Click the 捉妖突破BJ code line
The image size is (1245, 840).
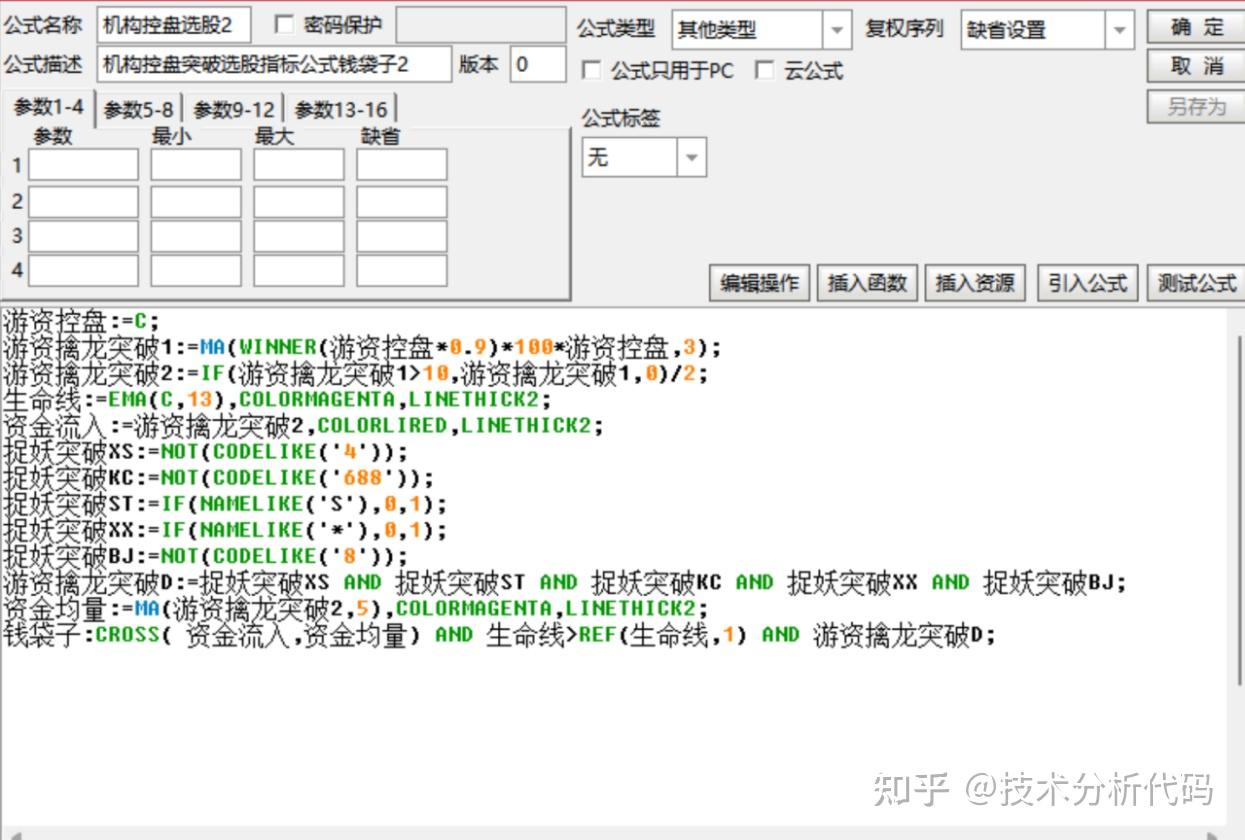pos(206,555)
